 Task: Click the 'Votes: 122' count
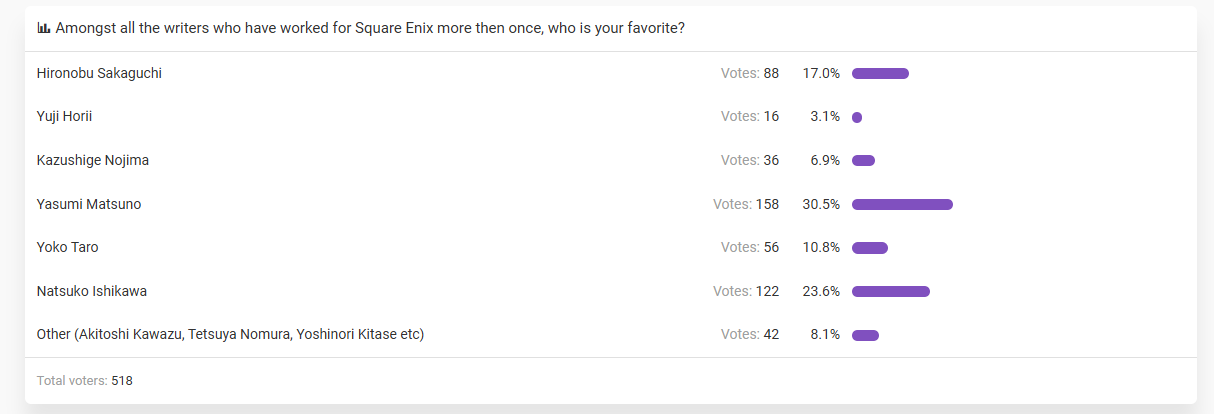pyautogui.click(x=746, y=291)
